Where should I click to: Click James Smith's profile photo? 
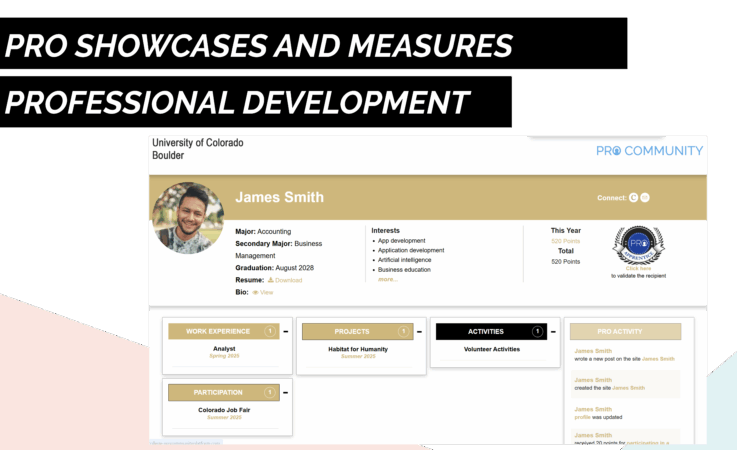(187, 218)
